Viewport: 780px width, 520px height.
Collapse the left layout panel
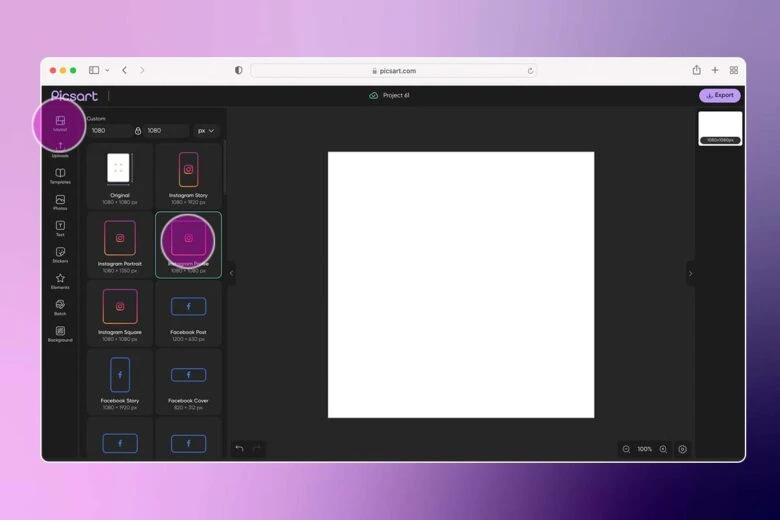click(232, 273)
